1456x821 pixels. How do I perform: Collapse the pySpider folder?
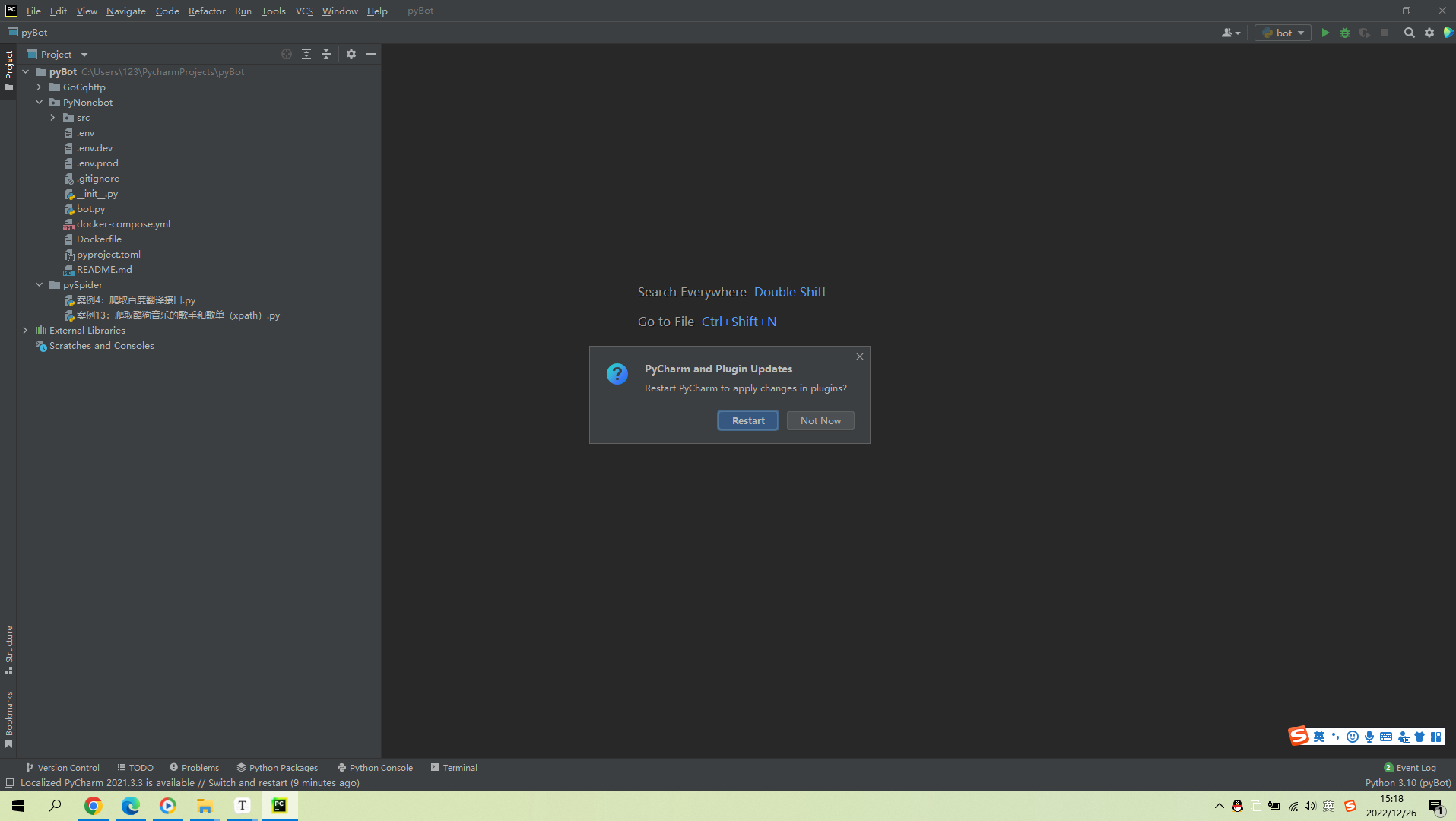40,285
